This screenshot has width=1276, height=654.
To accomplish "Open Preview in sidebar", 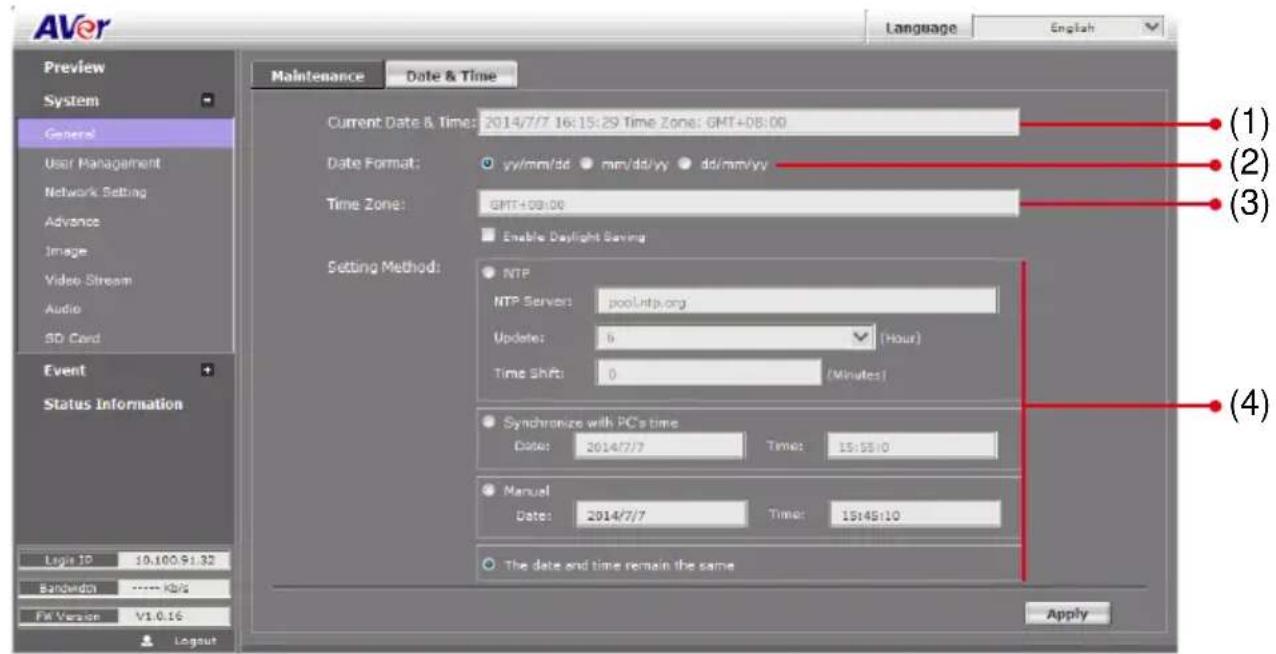I will click(x=75, y=69).
